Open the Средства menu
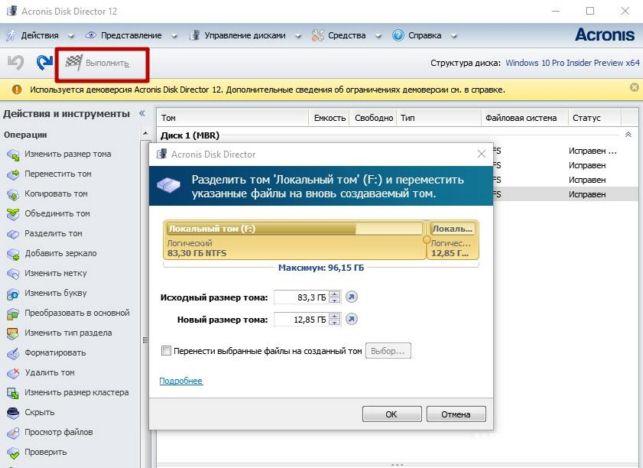The width and height of the screenshot is (643, 468). coord(347,35)
